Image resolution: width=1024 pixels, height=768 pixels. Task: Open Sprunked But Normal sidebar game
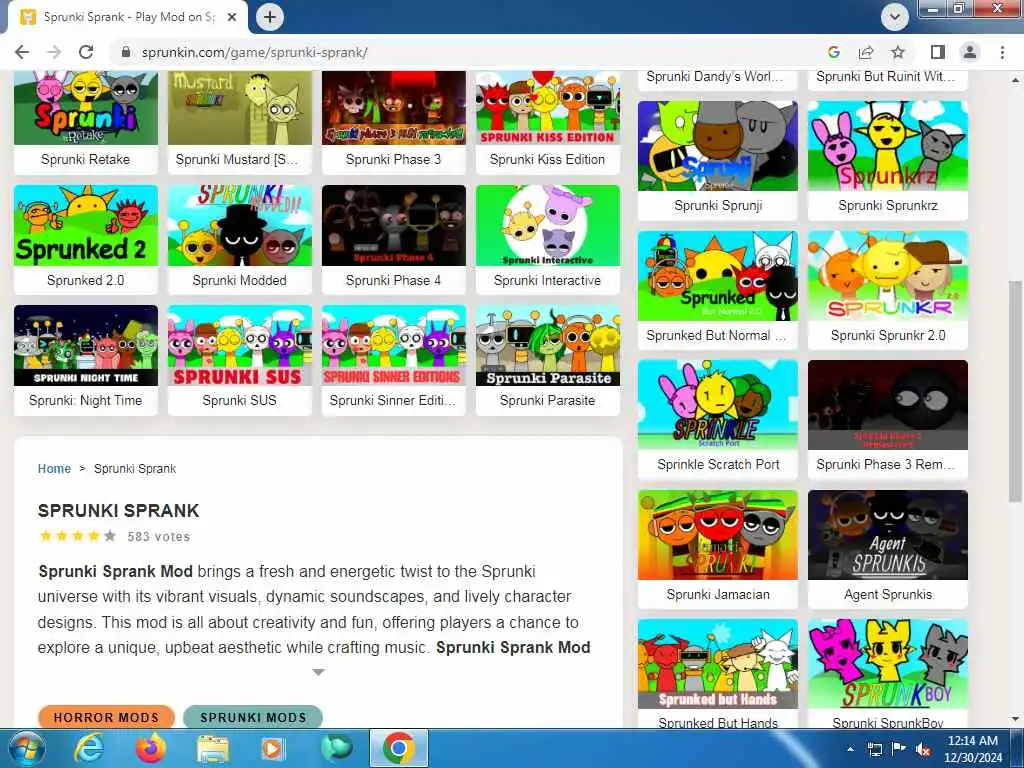[x=718, y=290]
